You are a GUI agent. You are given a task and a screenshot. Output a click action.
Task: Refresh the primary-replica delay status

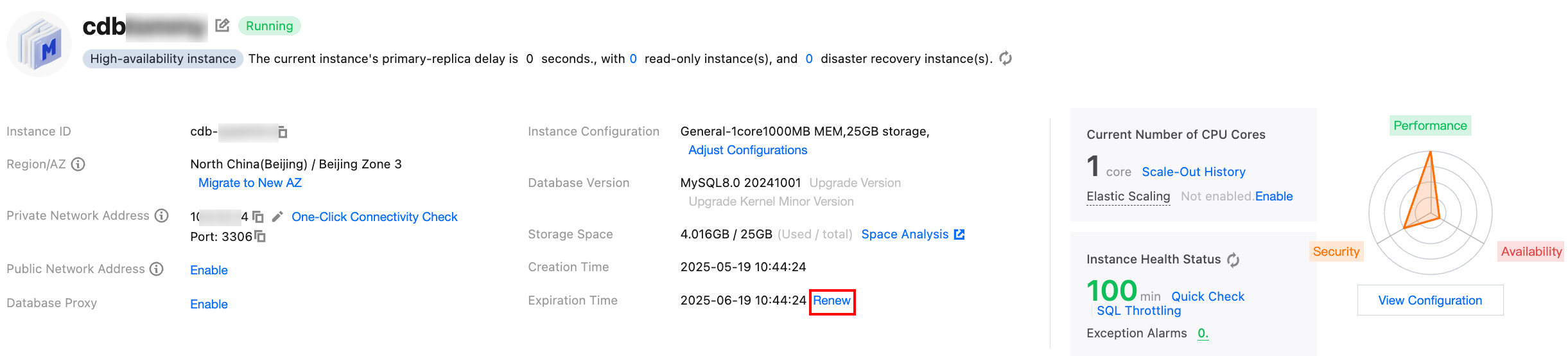1006,58
